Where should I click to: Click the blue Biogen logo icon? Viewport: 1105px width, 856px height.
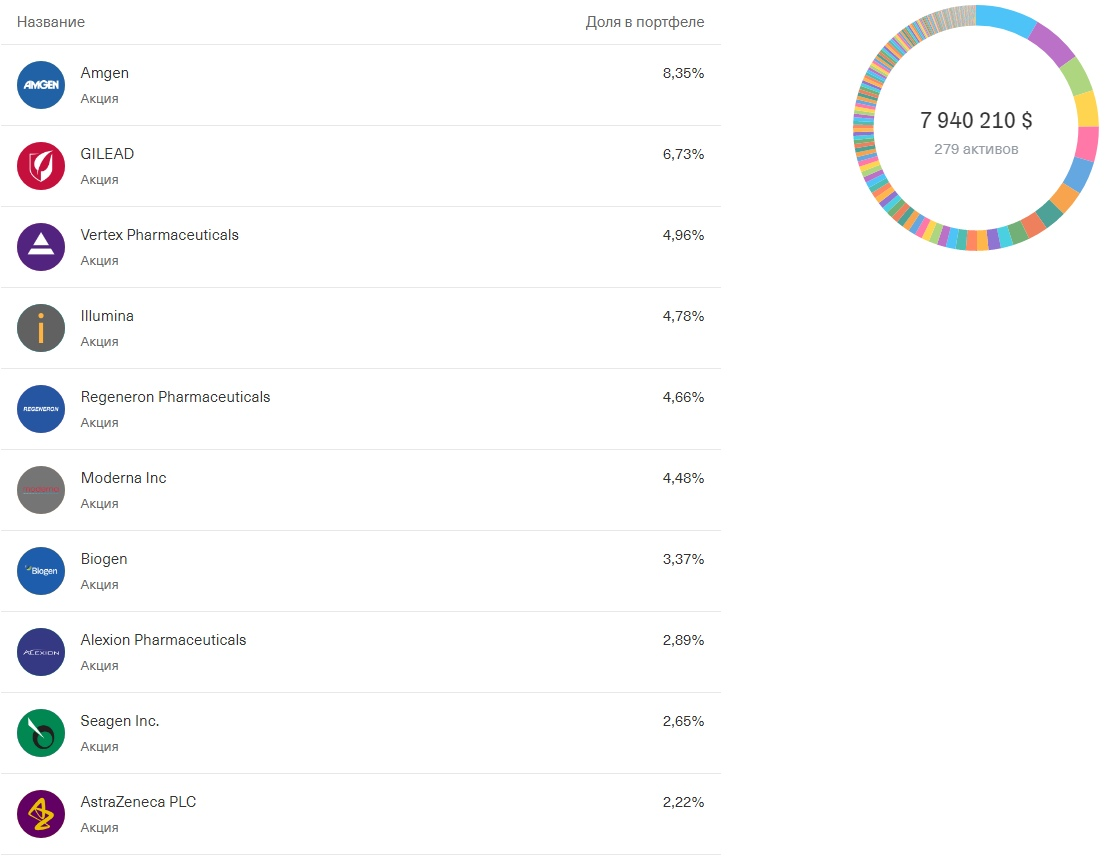click(x=41, y=571)
